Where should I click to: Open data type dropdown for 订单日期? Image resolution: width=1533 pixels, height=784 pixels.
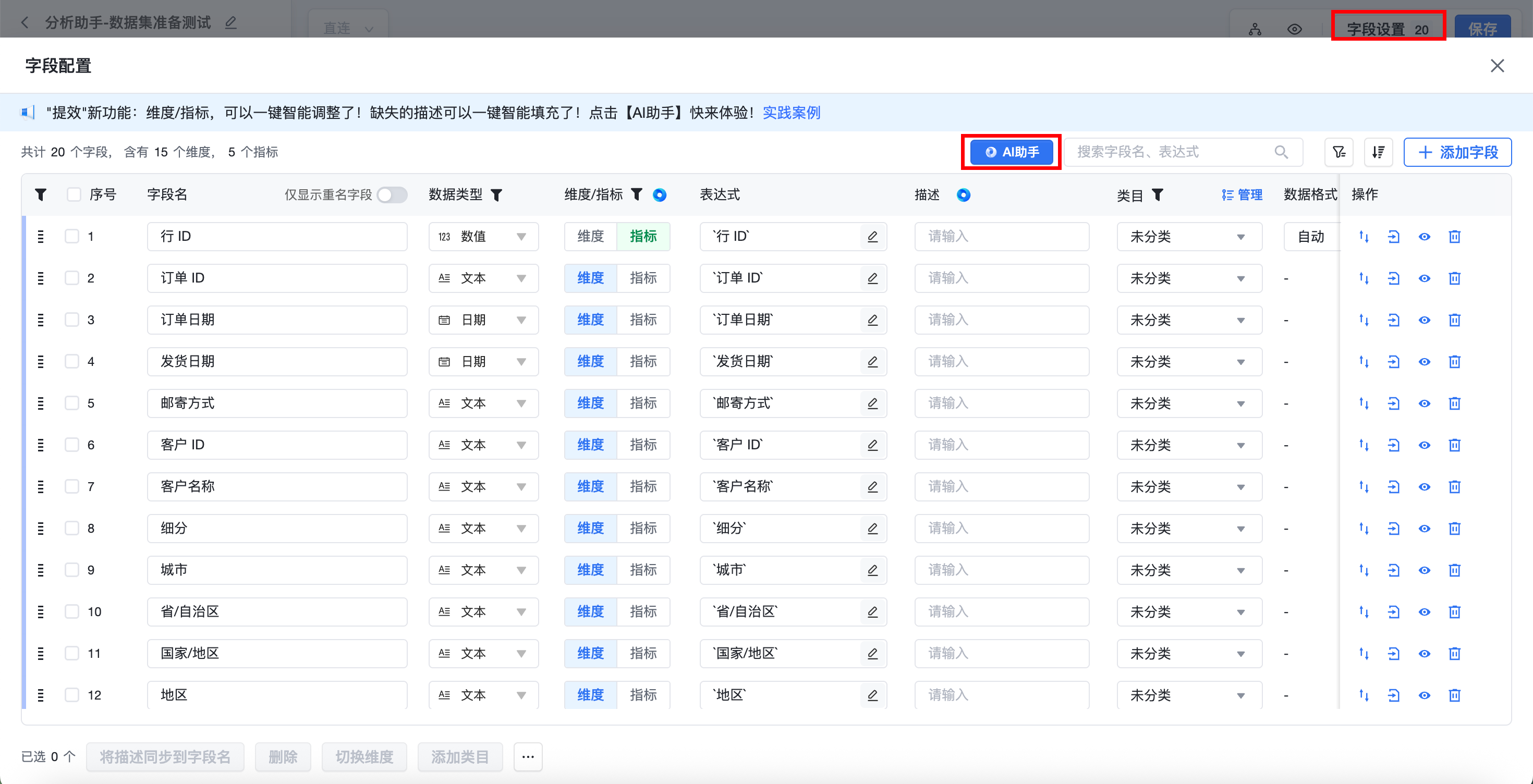point(483,320)
